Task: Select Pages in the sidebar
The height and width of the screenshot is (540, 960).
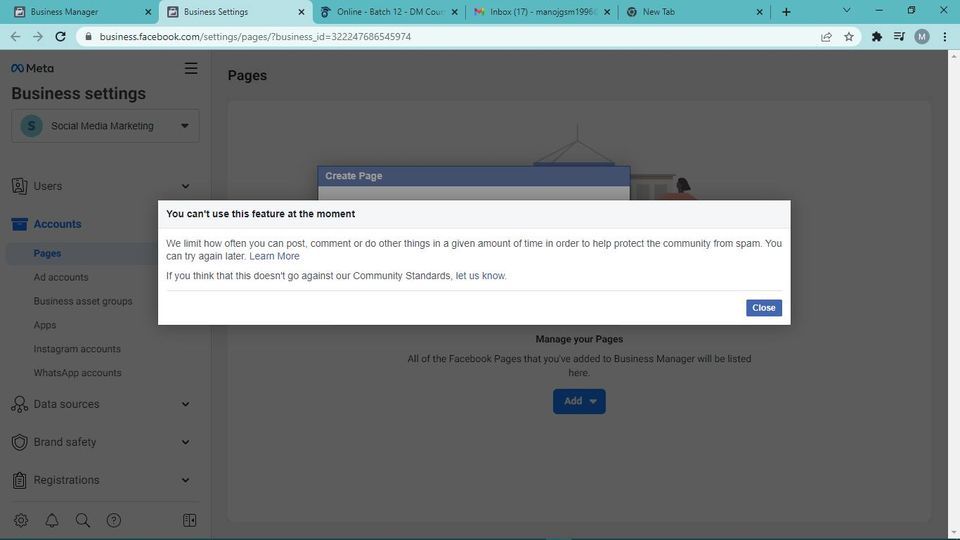Action: [47, 253]
